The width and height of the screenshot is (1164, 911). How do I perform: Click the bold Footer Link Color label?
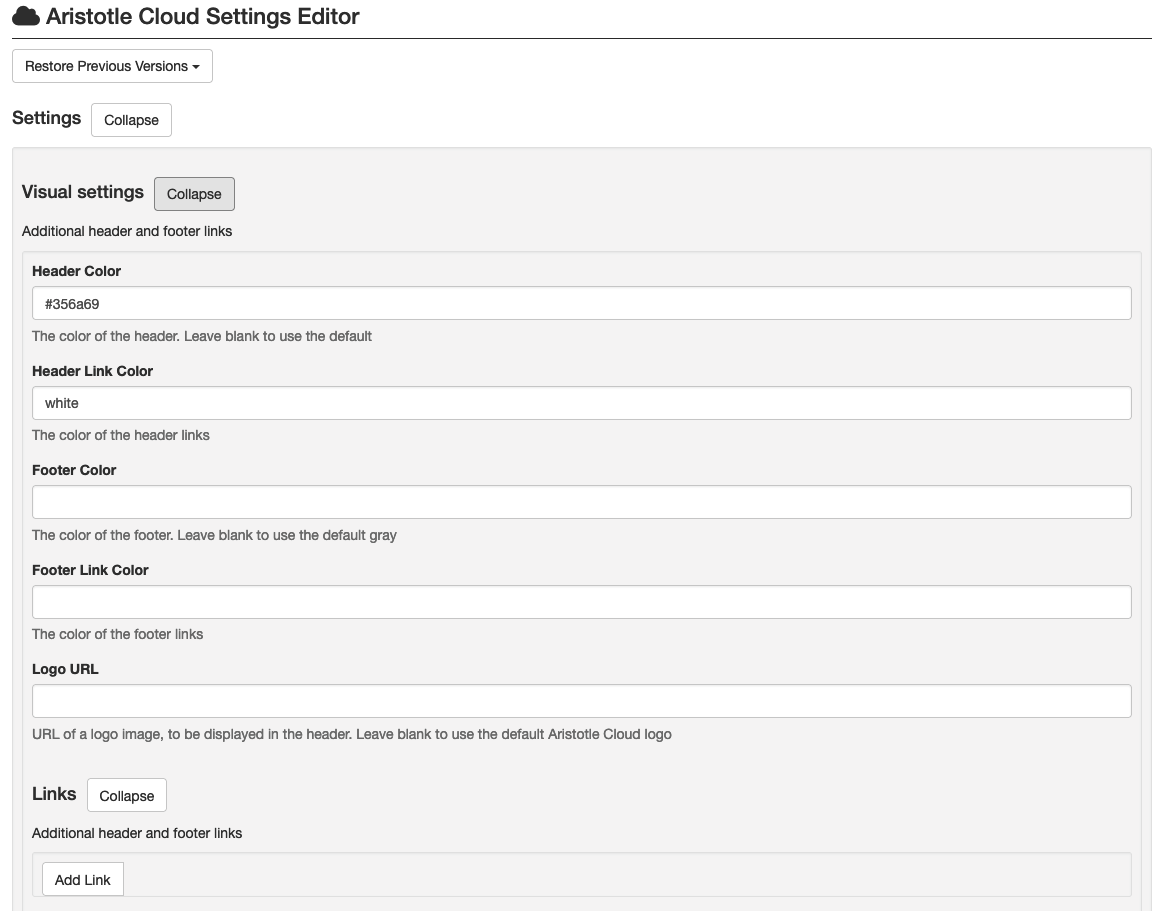point(90,570)
